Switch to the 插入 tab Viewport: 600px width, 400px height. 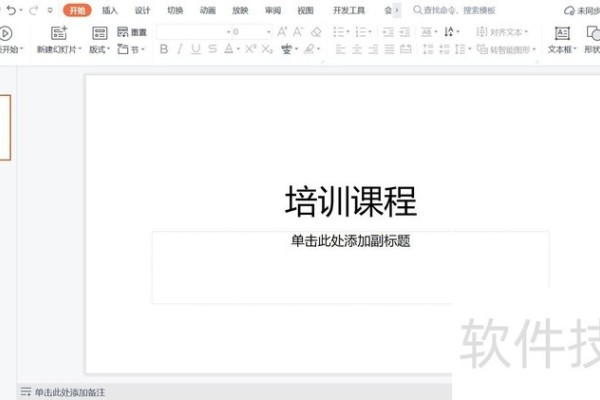pyautogui.click(x=110, y=10)
